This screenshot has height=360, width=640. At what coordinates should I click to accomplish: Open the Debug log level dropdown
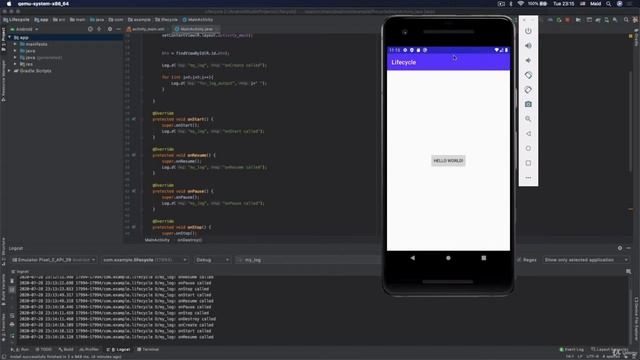[x=213, y=260]
